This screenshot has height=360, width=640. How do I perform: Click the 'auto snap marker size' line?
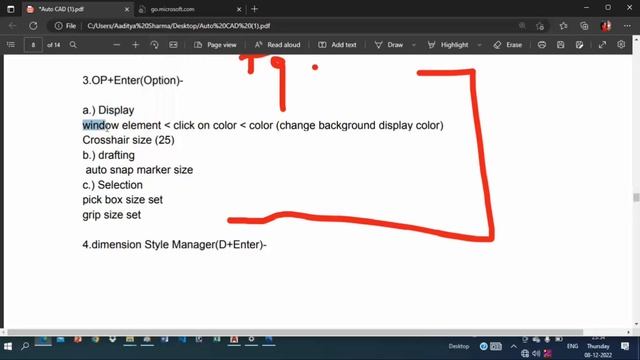click(x=139, y=170)
